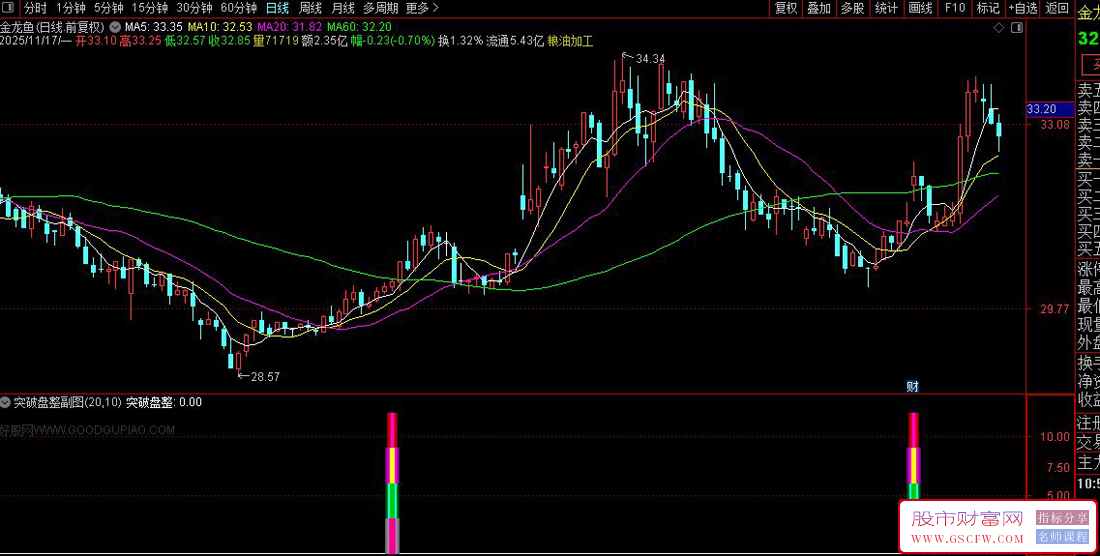Open F10 company info
The image size is (1100, 556).
(955, 8)
